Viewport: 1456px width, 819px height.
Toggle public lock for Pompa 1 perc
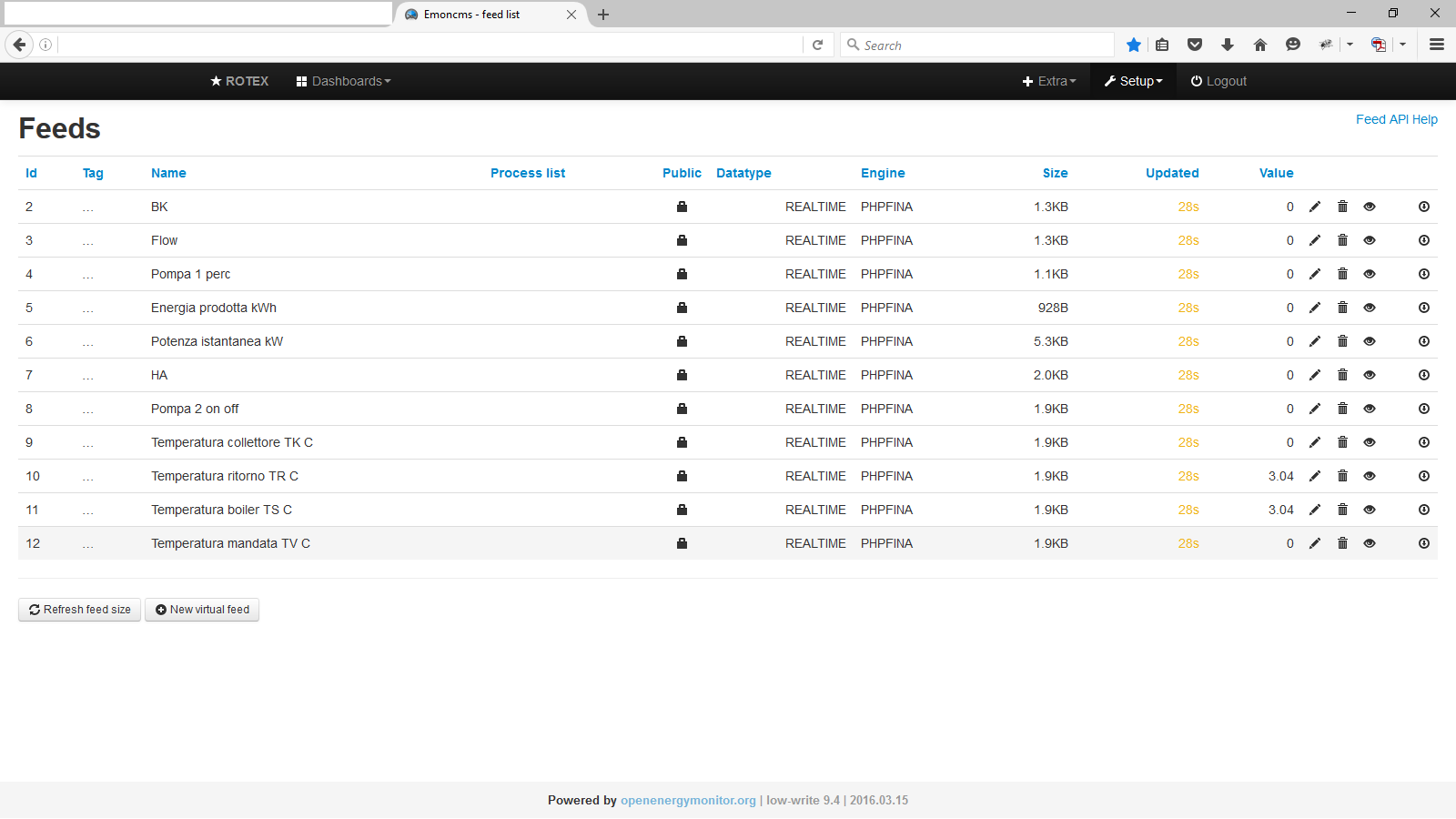682,274
